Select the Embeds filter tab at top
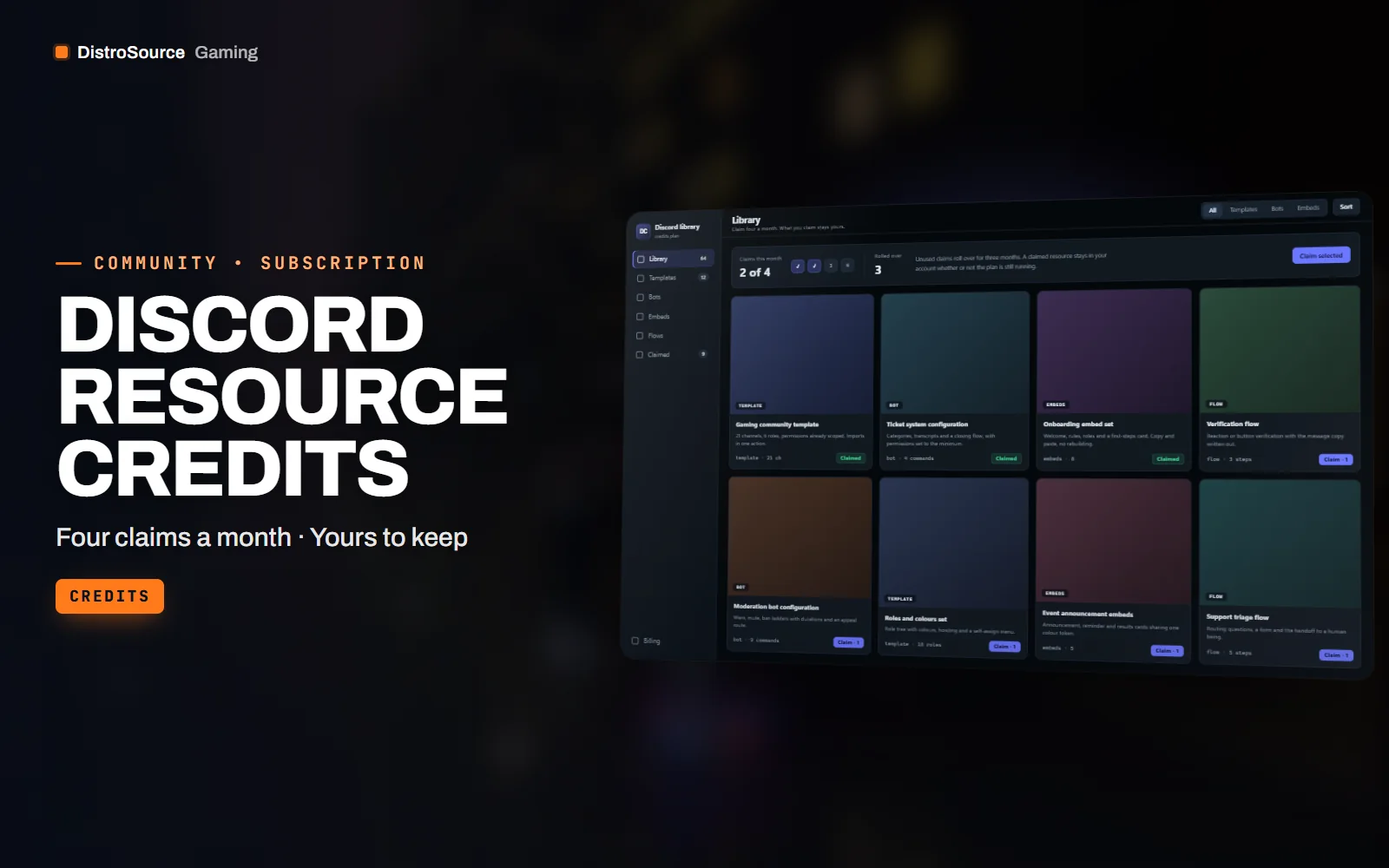 tap(1308, 207)
